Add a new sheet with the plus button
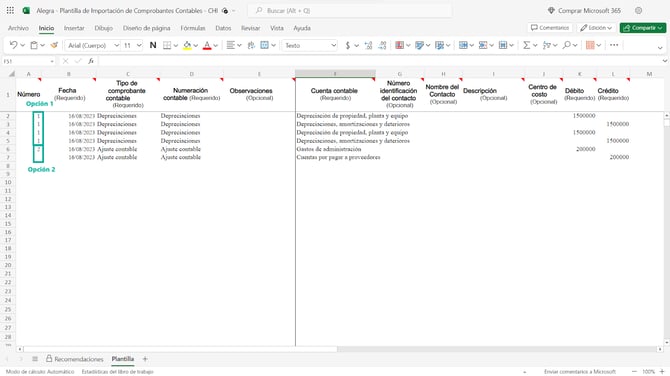670x376 pixels. 145,359
